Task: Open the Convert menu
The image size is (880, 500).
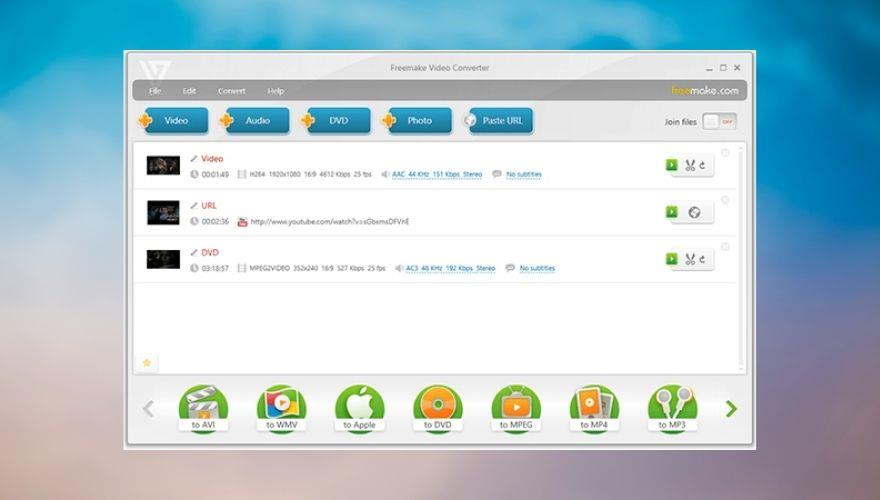Action: point(231,91)
